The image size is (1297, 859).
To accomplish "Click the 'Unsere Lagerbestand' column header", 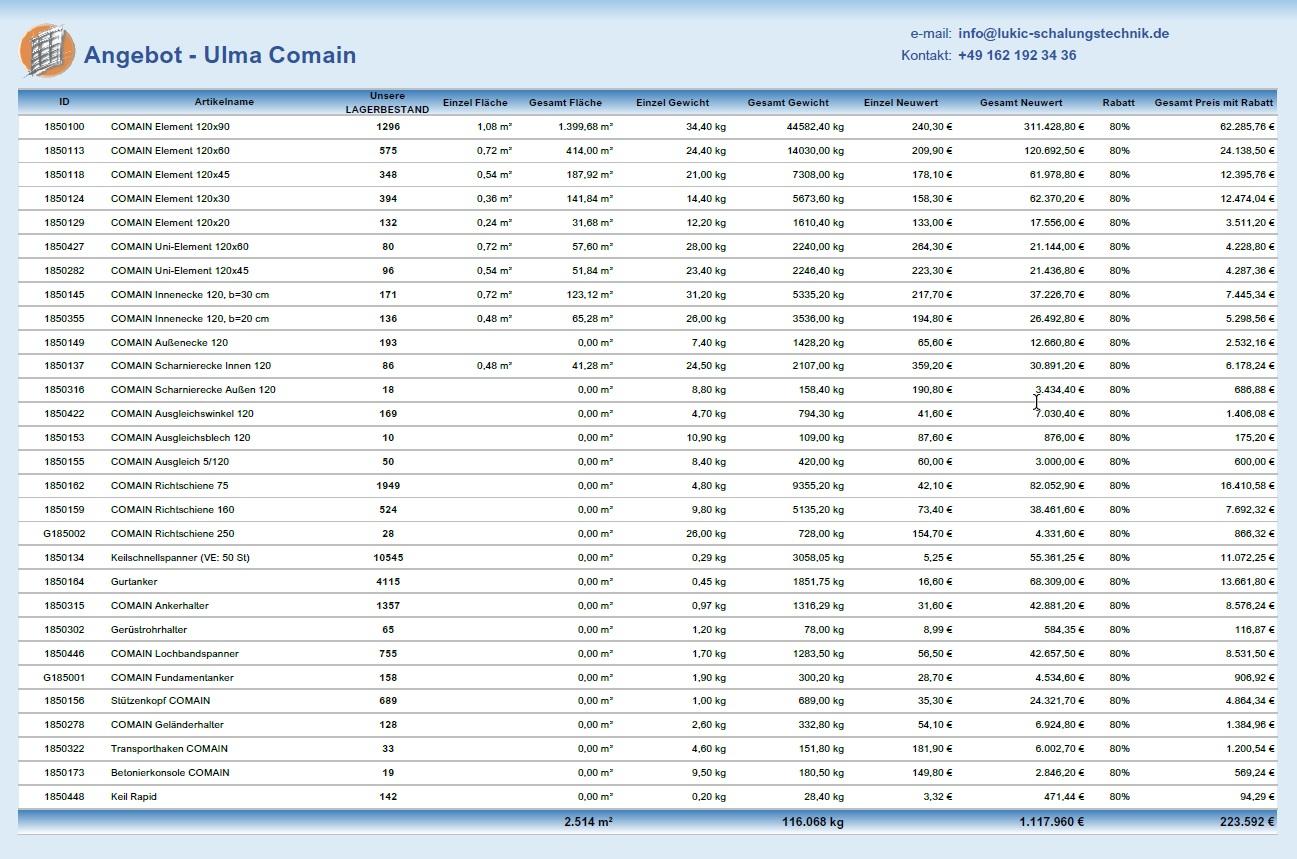I will (x=387, y=103).
